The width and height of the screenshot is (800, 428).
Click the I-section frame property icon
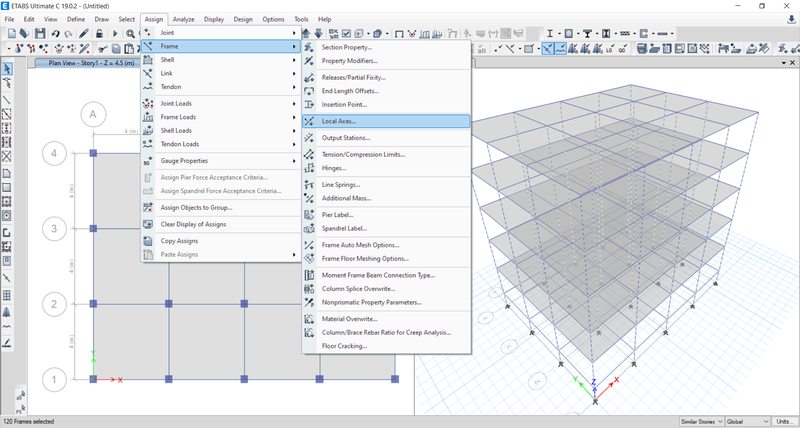pos(551,33)
